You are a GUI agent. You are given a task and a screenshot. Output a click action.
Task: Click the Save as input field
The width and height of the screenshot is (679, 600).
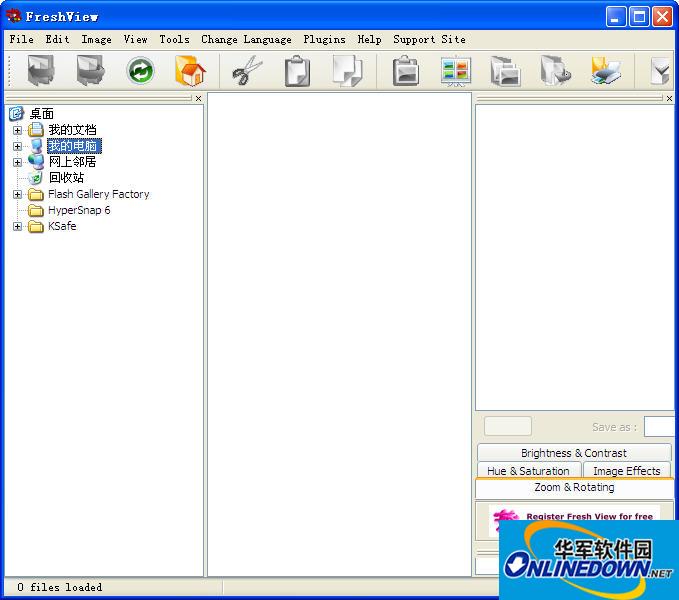(660, 427)
